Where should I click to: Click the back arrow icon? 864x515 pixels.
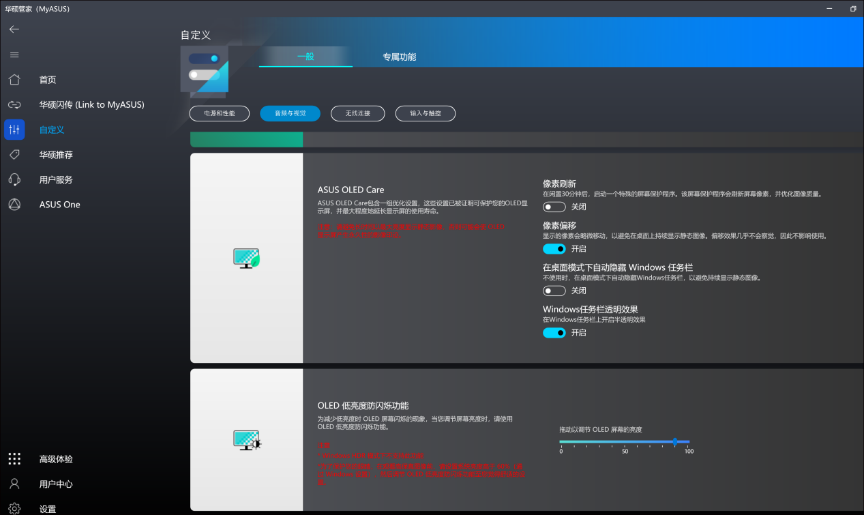pos(14,29)
